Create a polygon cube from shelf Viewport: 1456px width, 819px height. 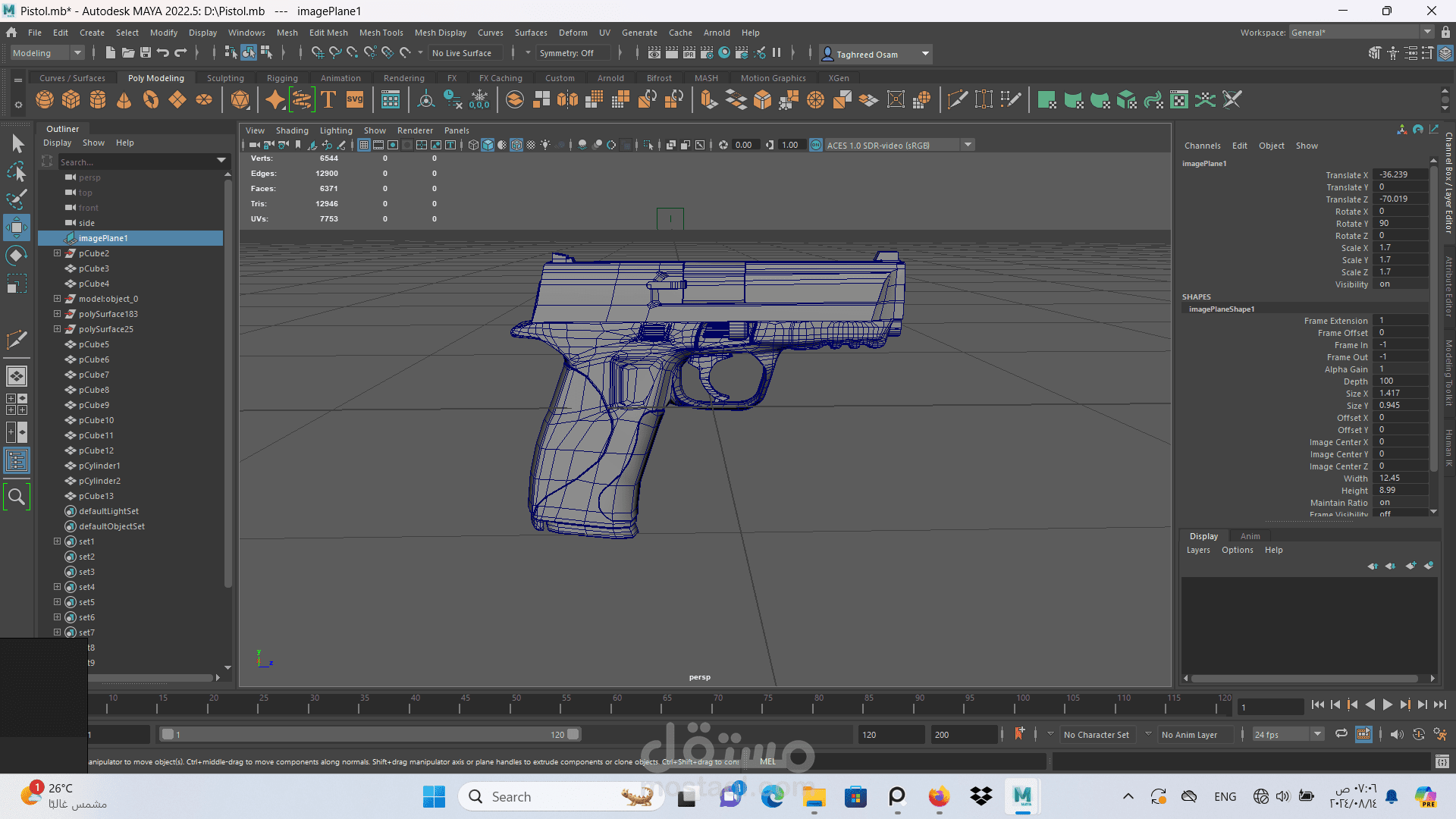[x=71, y=100]
